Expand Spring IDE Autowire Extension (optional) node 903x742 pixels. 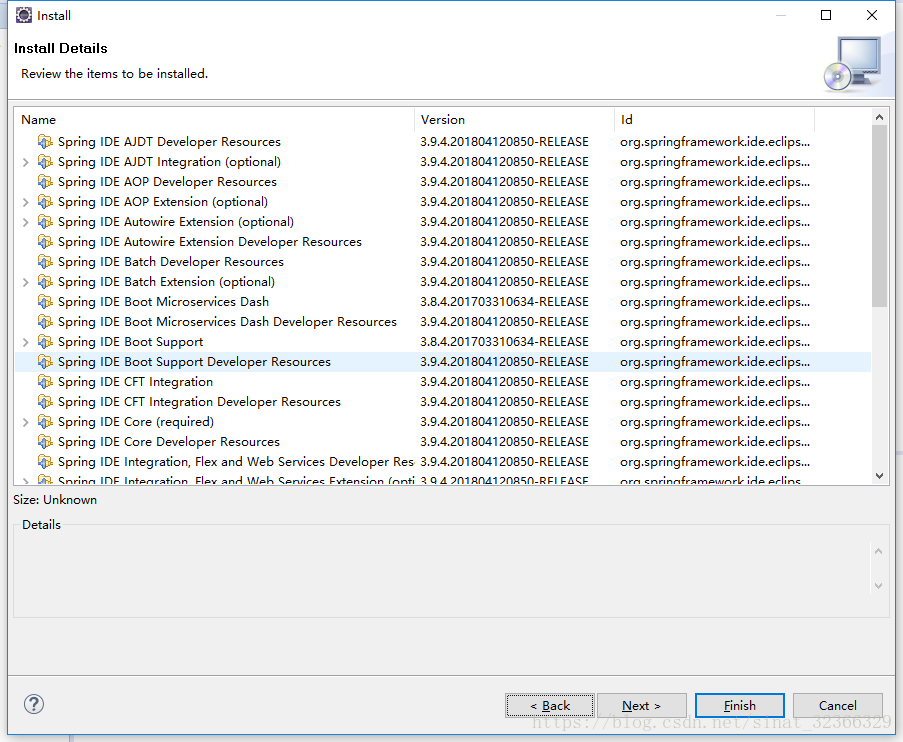point(25,222)
